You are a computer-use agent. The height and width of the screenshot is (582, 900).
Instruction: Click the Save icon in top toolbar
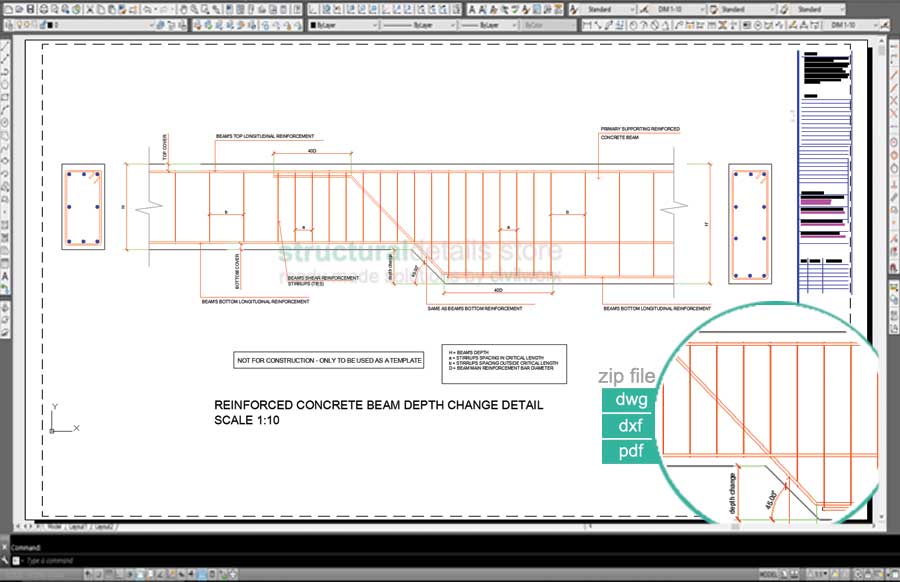click(31, 9)
